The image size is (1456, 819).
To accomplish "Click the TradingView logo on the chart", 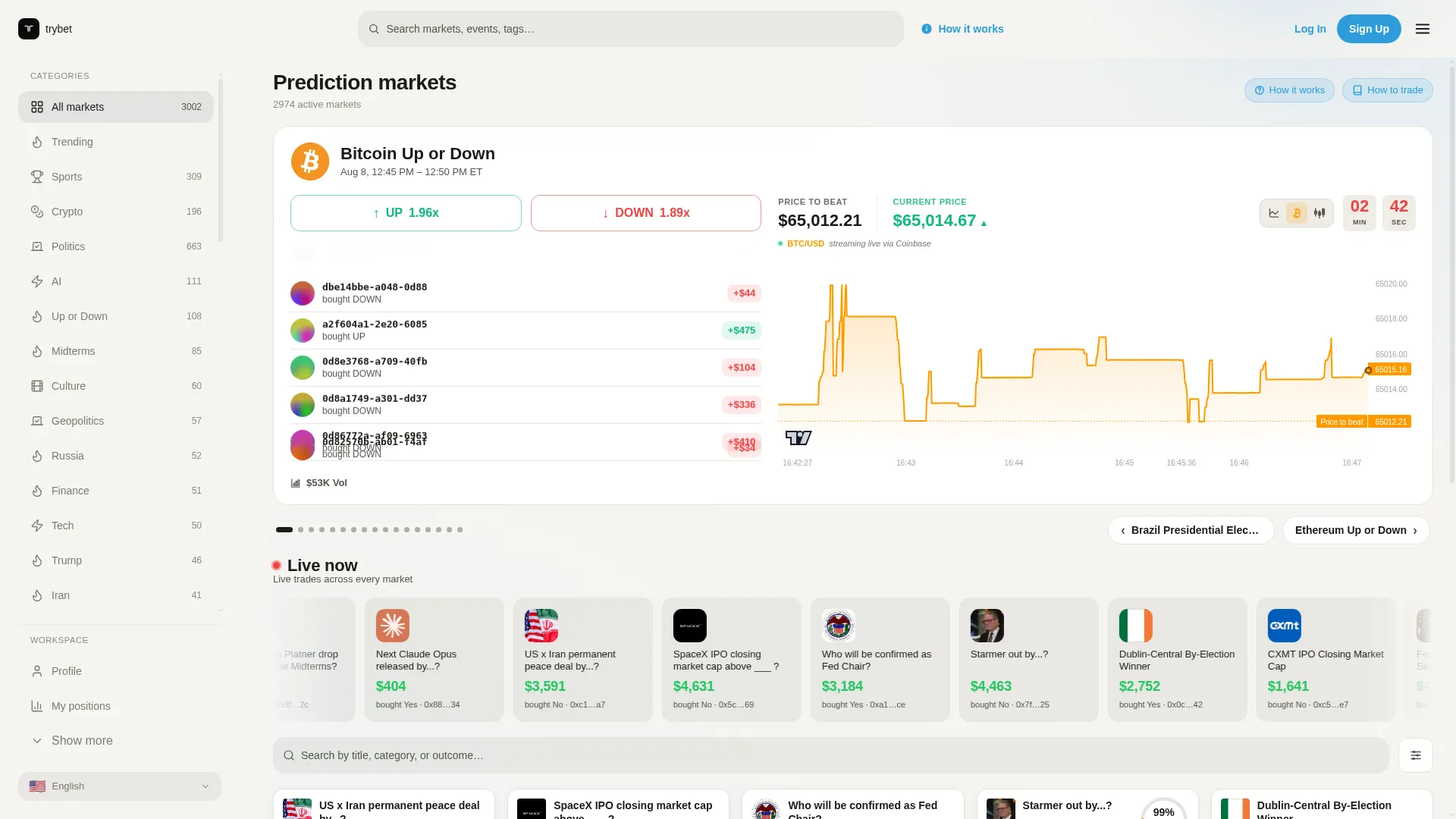I will tap(799, 438).
